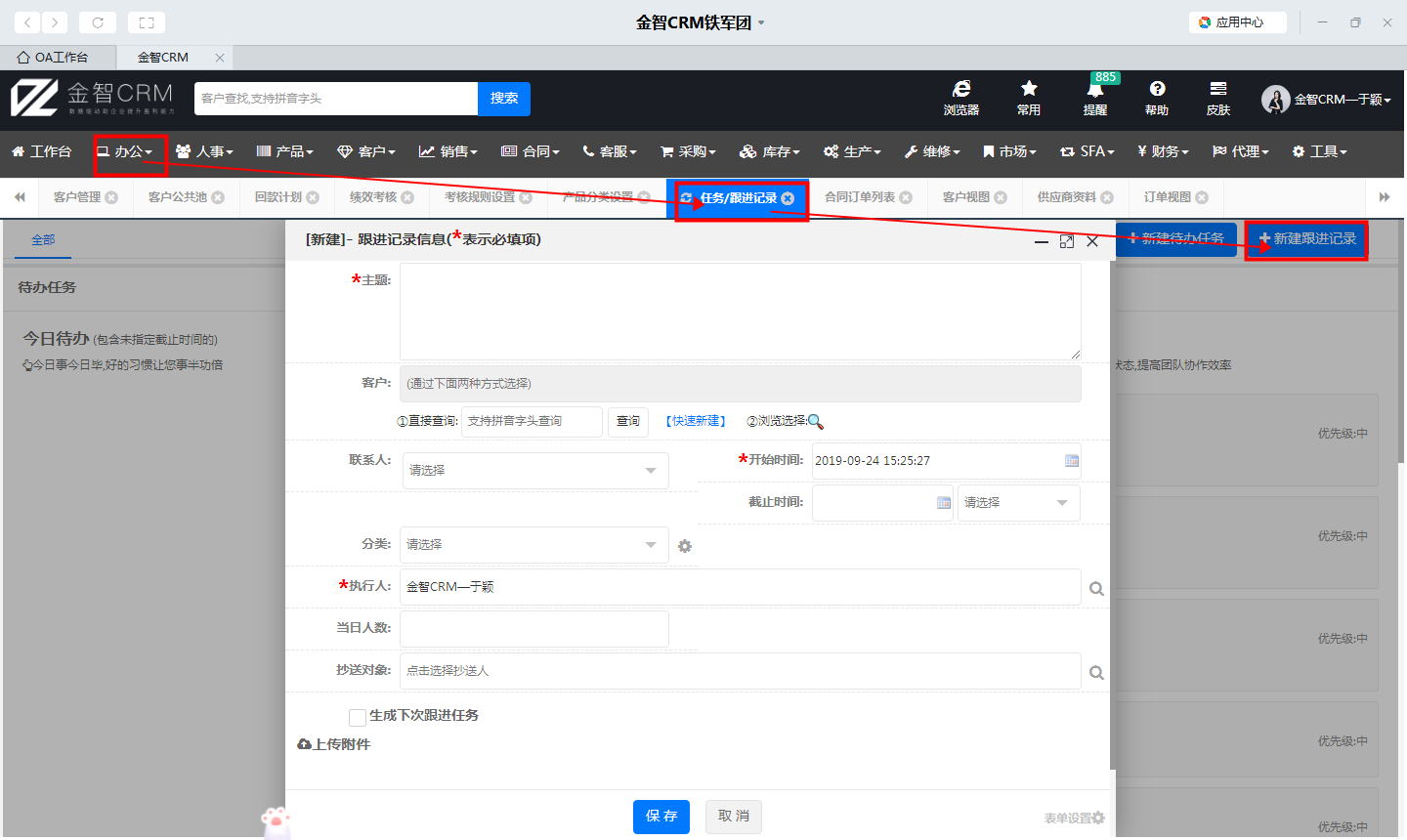The height and width of the screenshot is (840, 1407).
Task: Close the 金智CRM browser tab
Action: pyautogui.click(x=220, y=58)
